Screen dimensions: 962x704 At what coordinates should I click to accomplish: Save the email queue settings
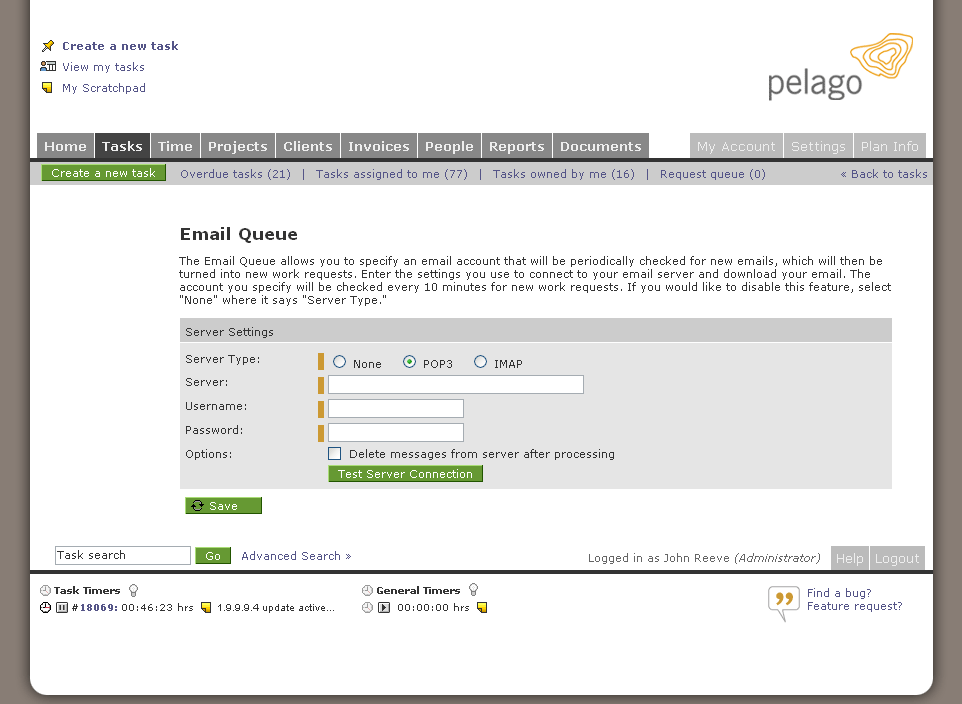click(223, 505)
